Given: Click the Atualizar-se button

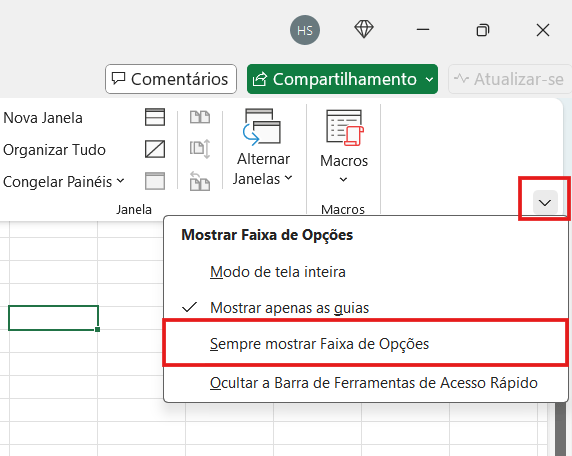Looking at the screenshot, I should pos(509,79).
